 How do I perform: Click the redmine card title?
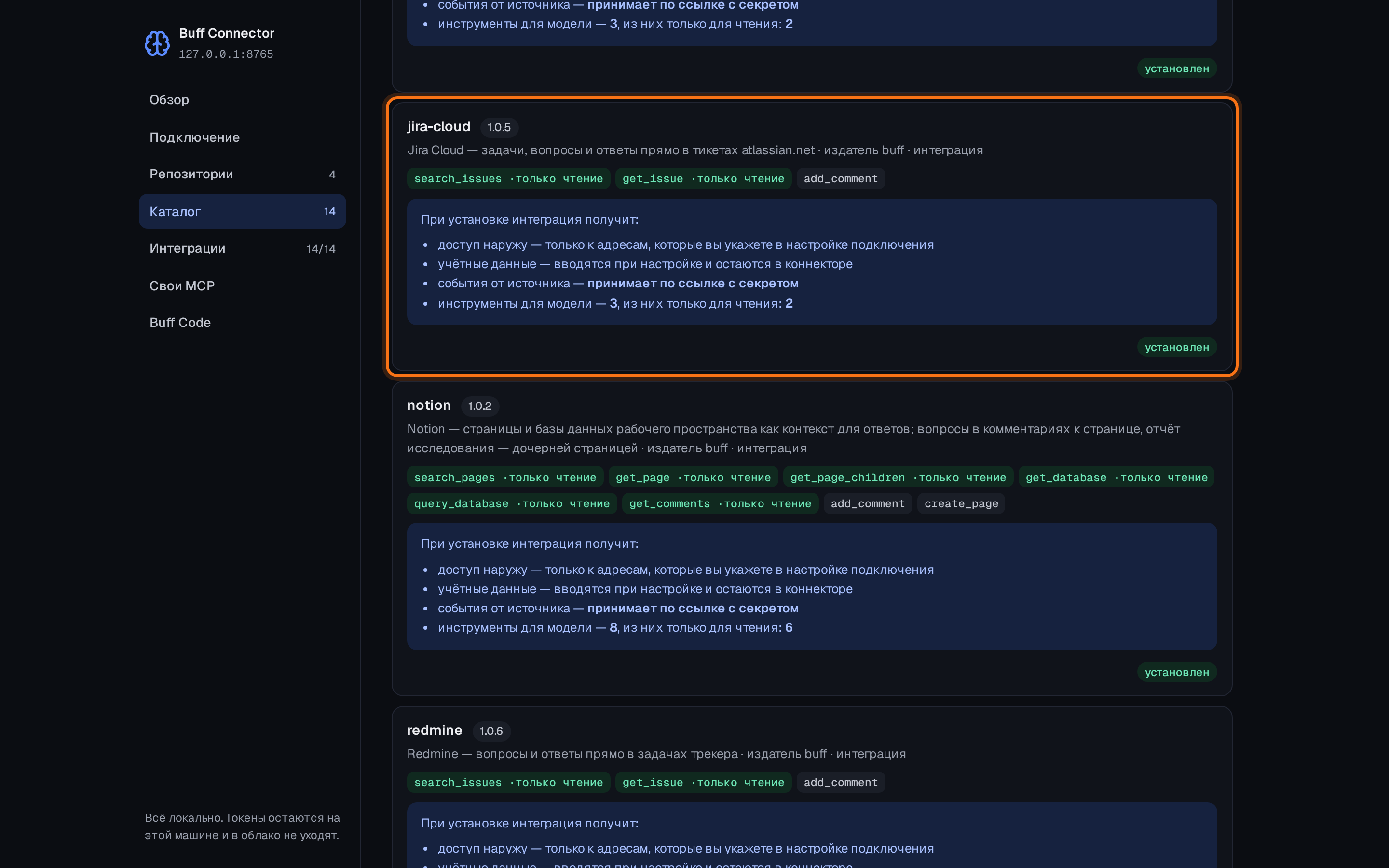click(x=435, y=730)
